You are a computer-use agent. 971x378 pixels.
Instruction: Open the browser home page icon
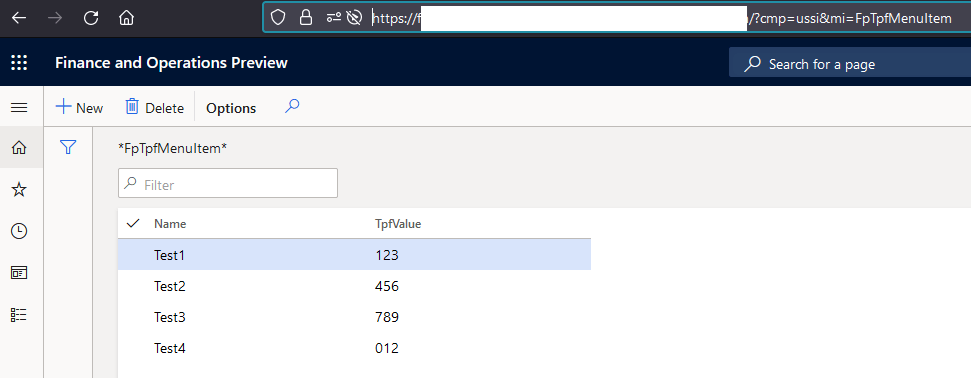coord(126,18)
